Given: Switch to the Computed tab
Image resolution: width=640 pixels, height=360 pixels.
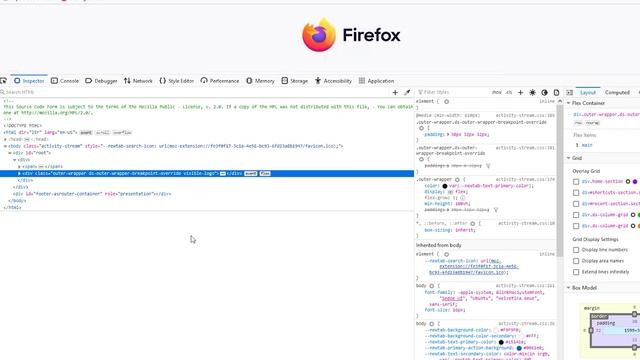Looking at the screenshot, I should (617, 92).
